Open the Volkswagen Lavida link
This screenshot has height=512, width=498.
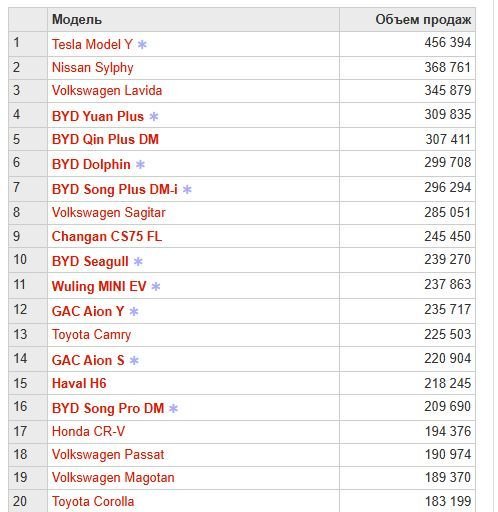pyautogui.click(x=107, y=91)
